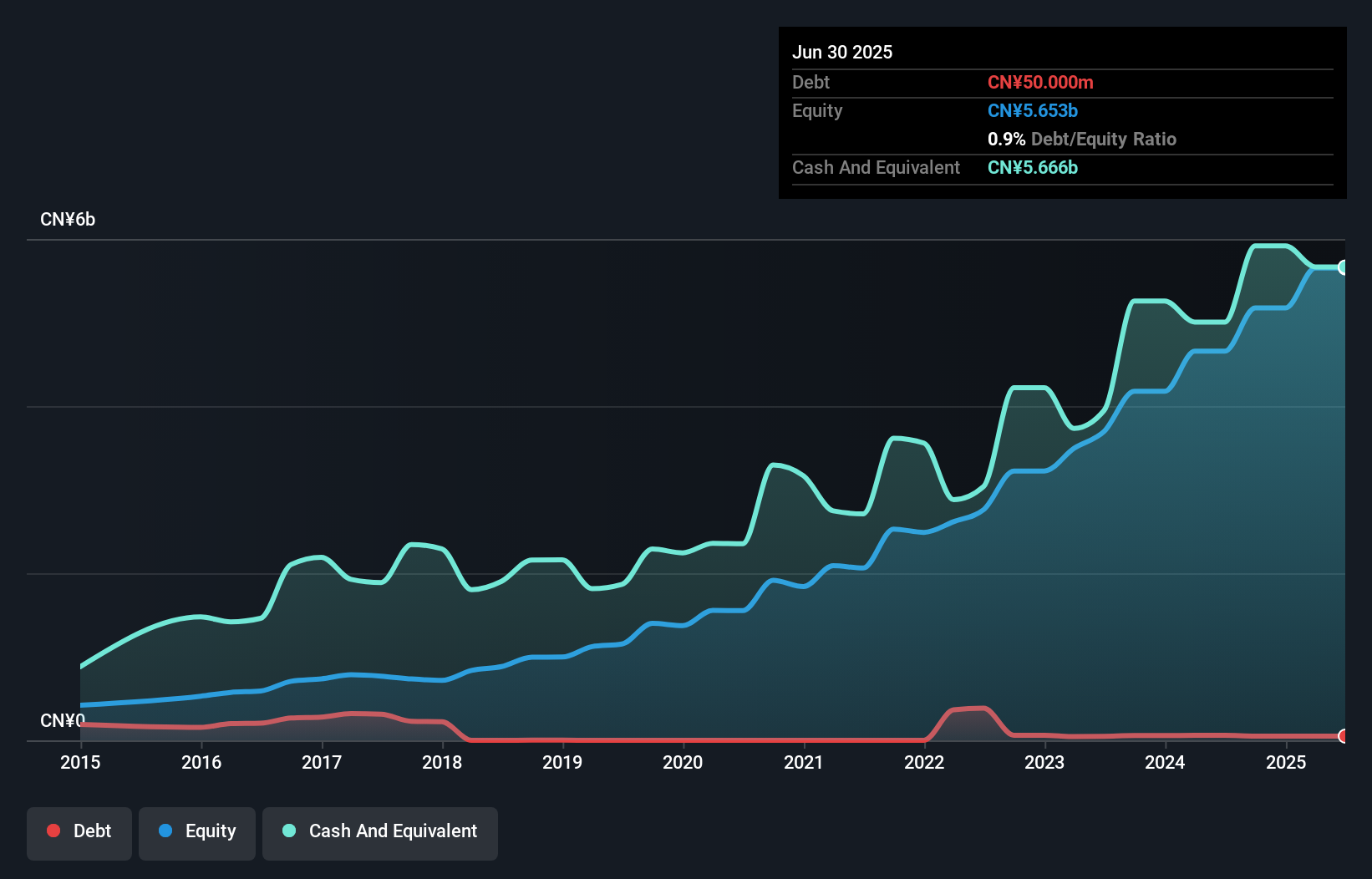Click the red Debt endpoint marker on chart
The height and width of the screenshot is (879, 1372).
(x=1343, y=738)
